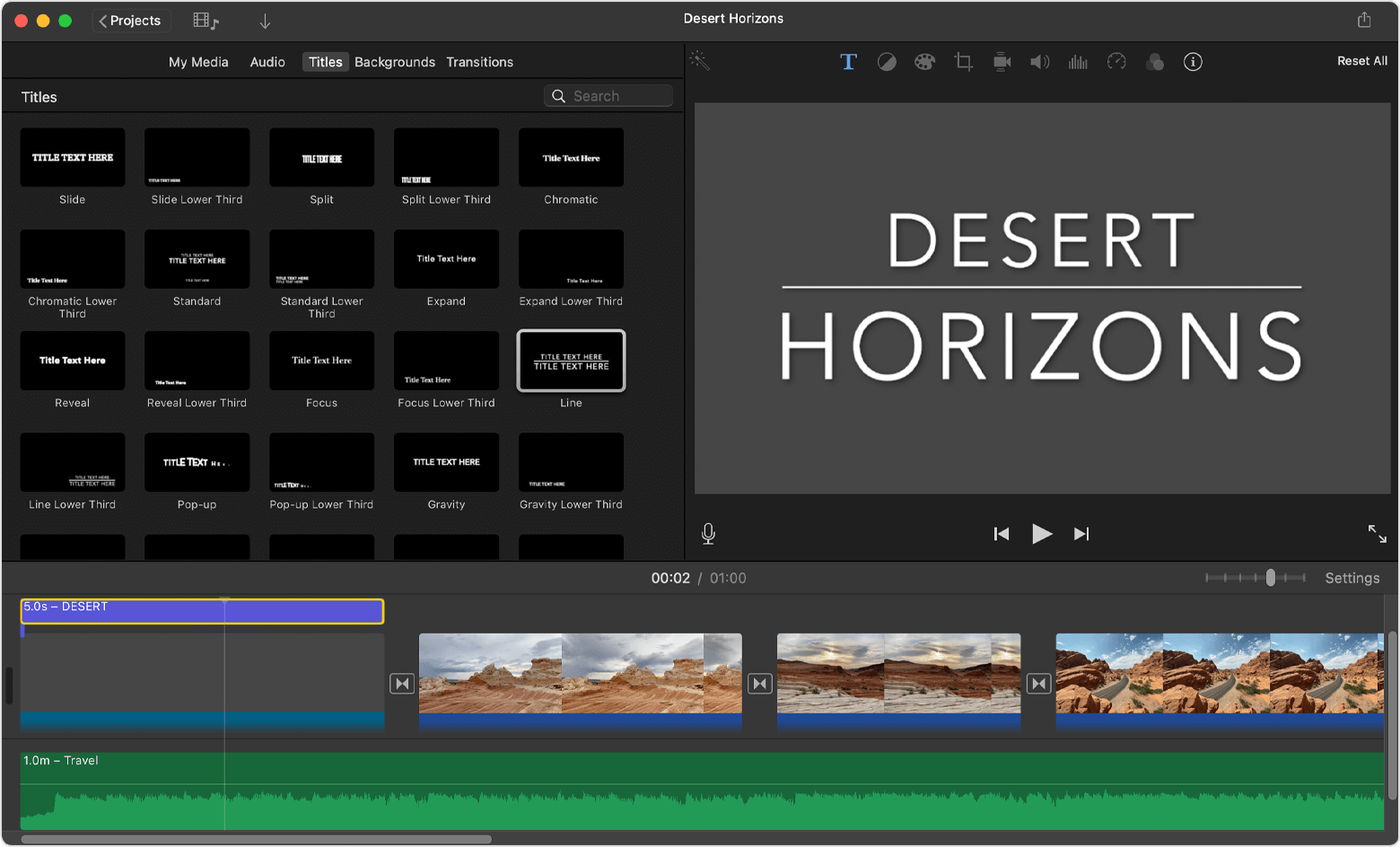Viewport: 1400px width, 847px height.
Task: Open the Cropping tool
Action: click(x=963, y=61)
